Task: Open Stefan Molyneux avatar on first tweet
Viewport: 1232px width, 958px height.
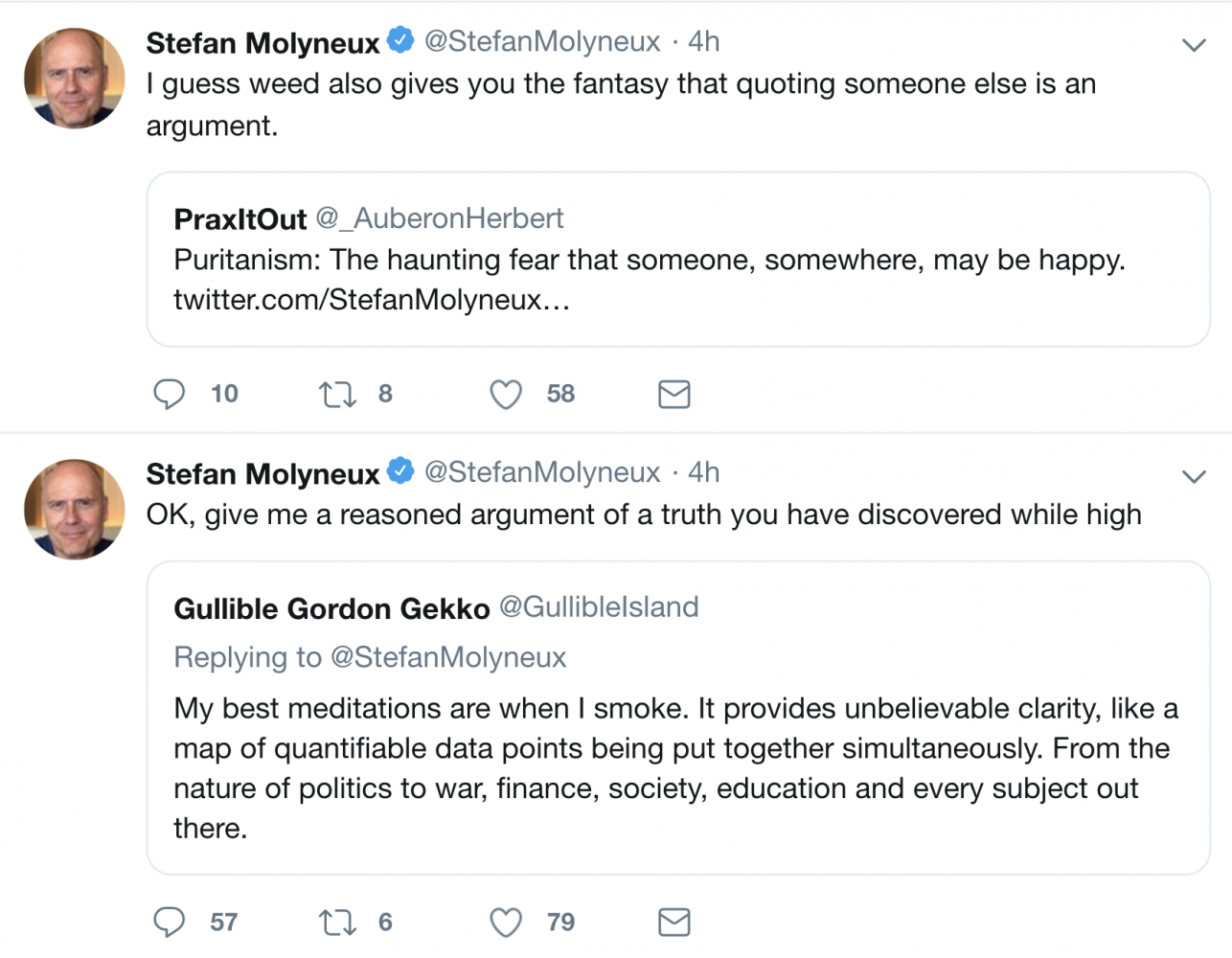Action: pyautogui.click(x=75, y=79)
